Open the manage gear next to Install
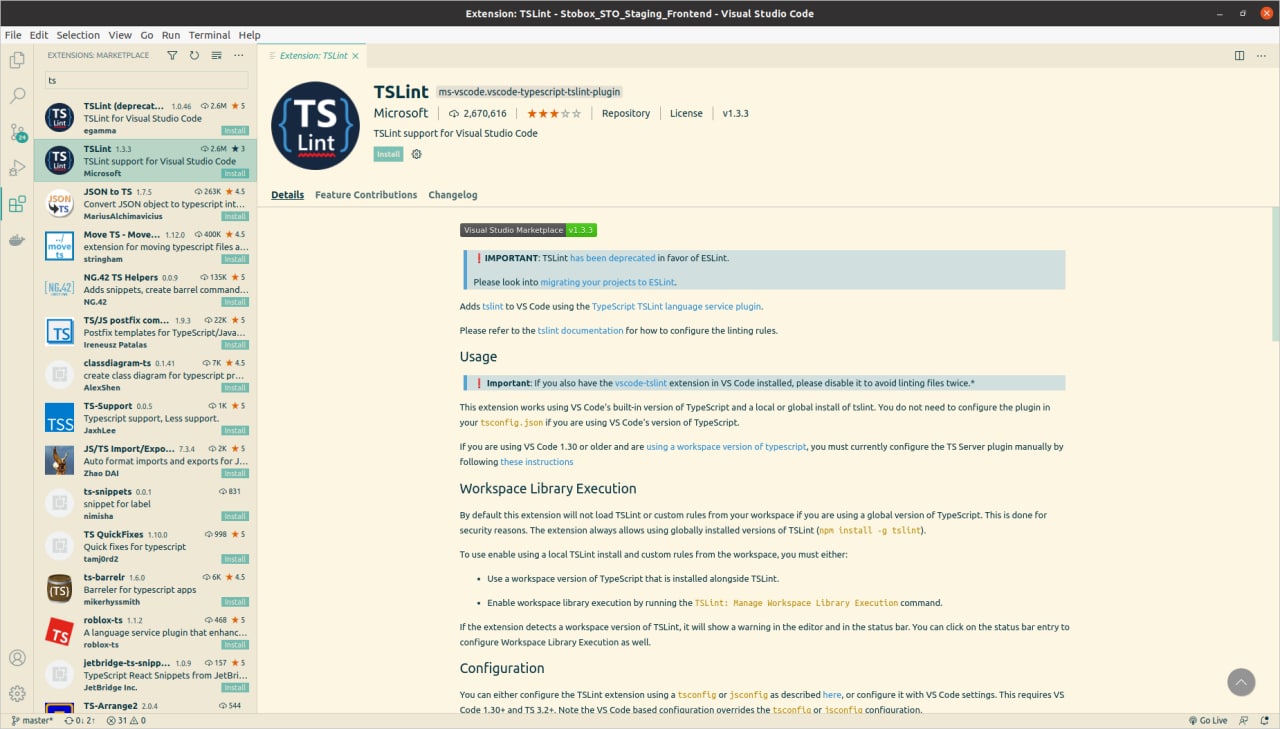Image resolution: width=1280 pixels, height=729 pixels. (x=417, y=154)
